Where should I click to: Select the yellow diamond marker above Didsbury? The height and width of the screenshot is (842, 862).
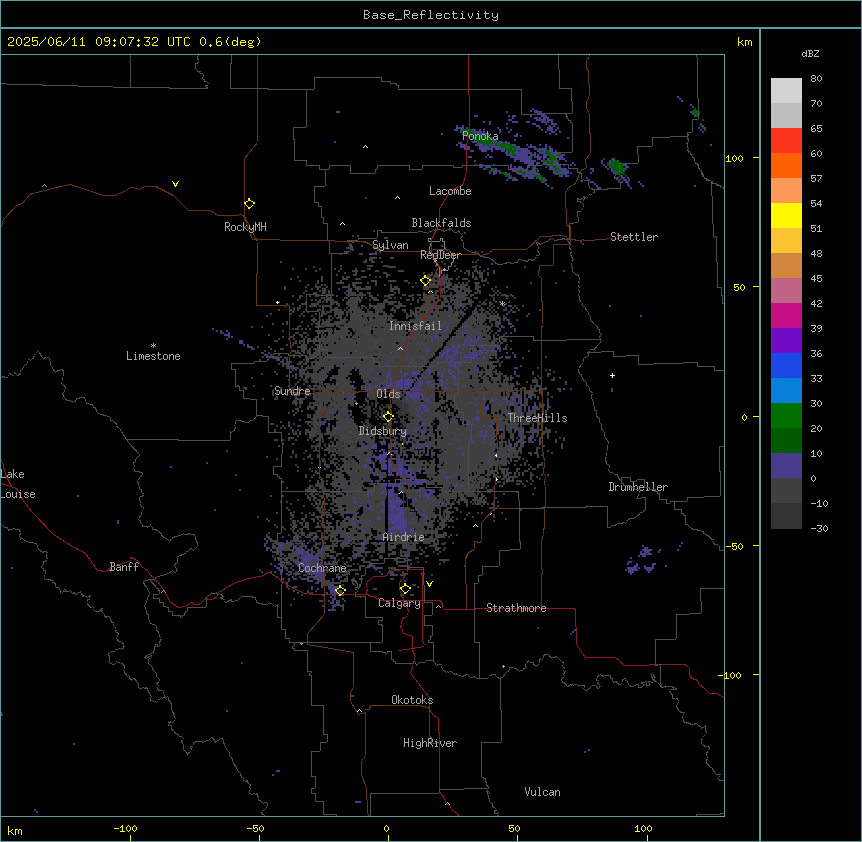click(388, 417)
